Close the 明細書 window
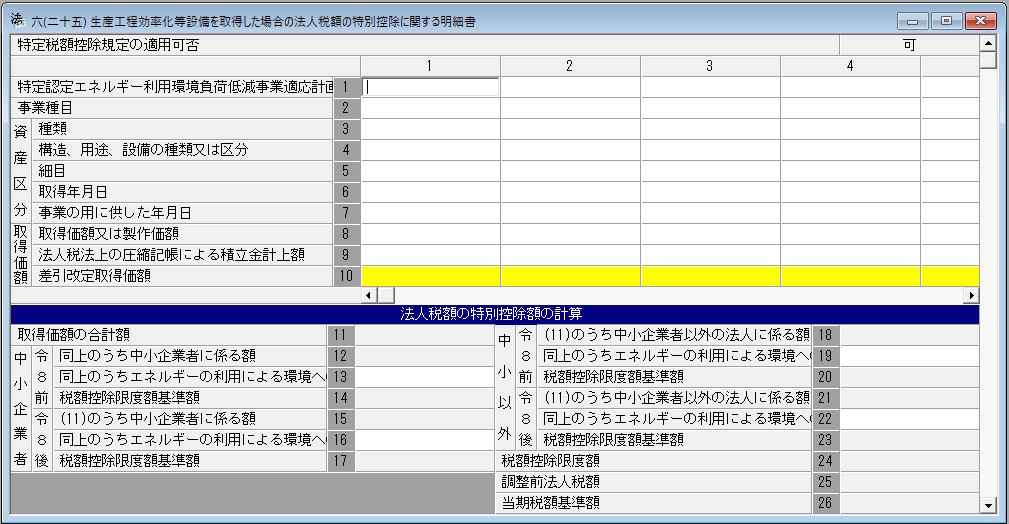This screenshot has height=524, width=1009. pos(981,21)
